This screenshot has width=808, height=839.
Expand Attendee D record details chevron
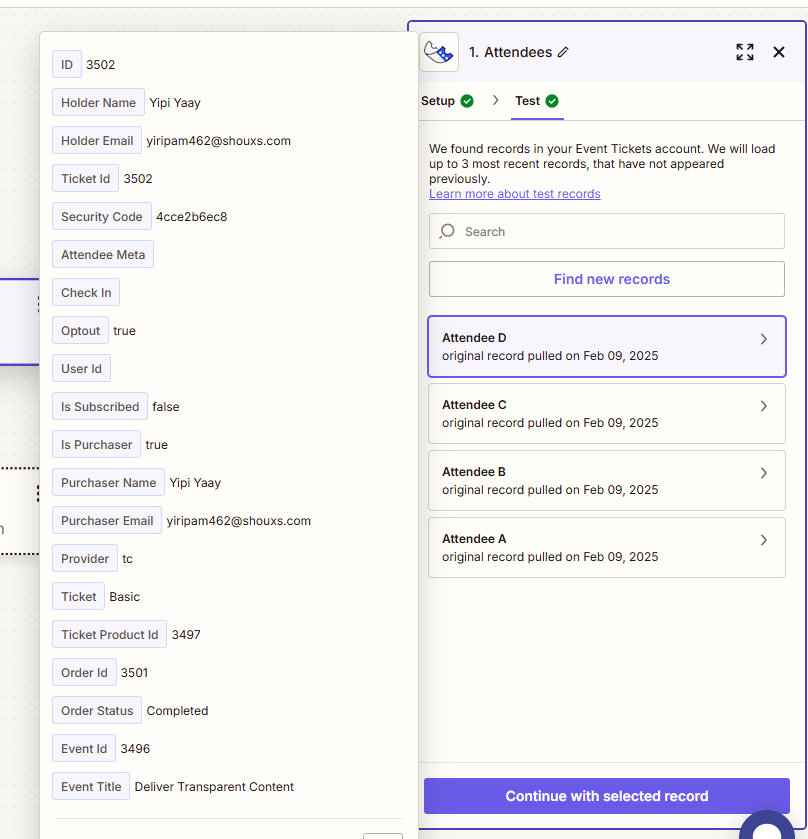coord(764,339)
